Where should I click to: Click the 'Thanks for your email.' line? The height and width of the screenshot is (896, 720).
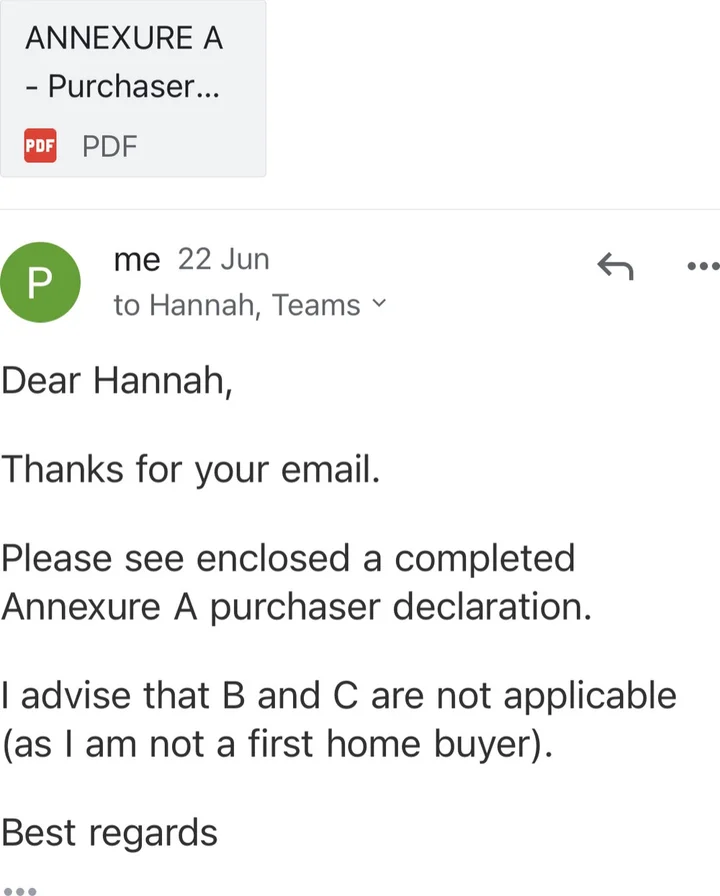[x=191, y=469]
